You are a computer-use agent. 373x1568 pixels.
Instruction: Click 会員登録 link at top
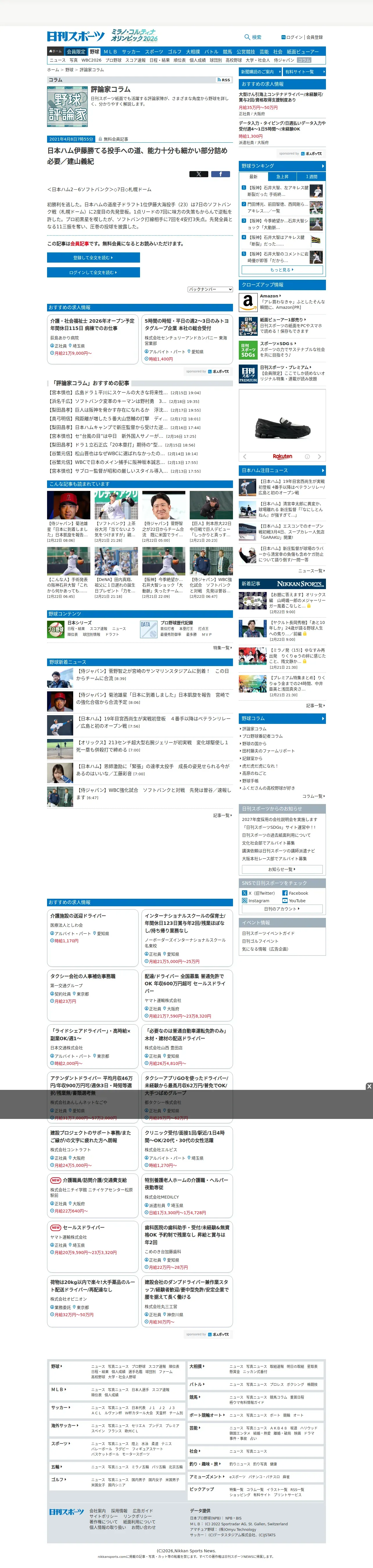click(x=315, y=37)
